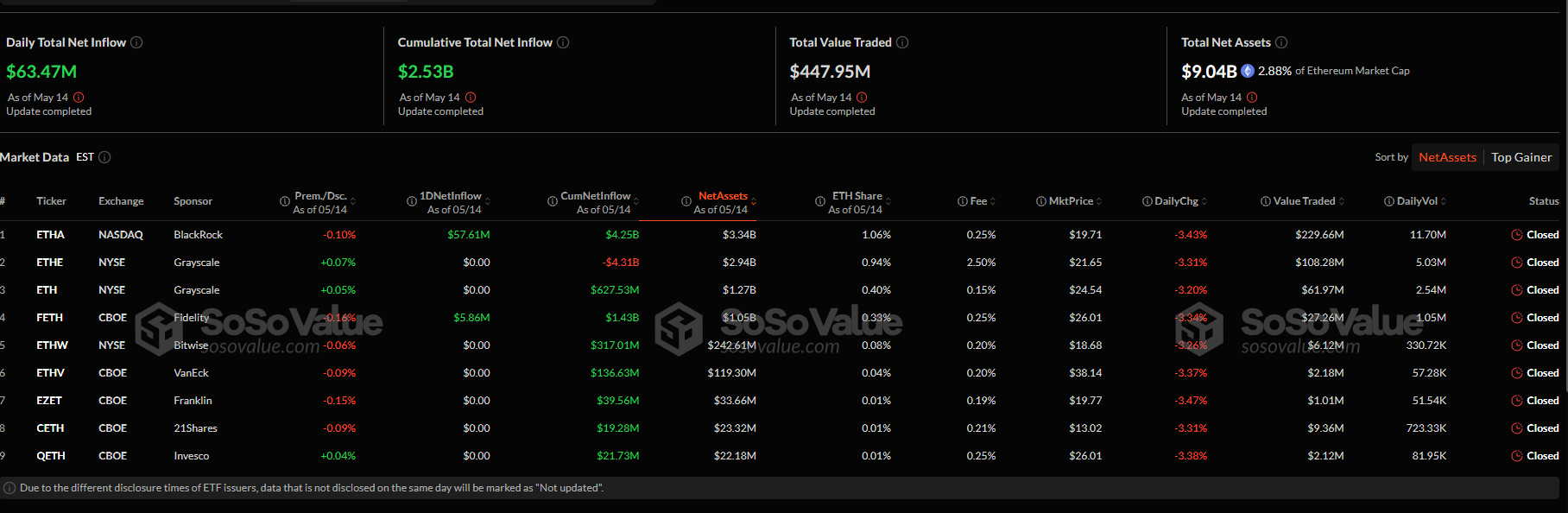The image size is (1568, 513).
Task: Click the info icon of the Fee column
Action: (963, 201)
